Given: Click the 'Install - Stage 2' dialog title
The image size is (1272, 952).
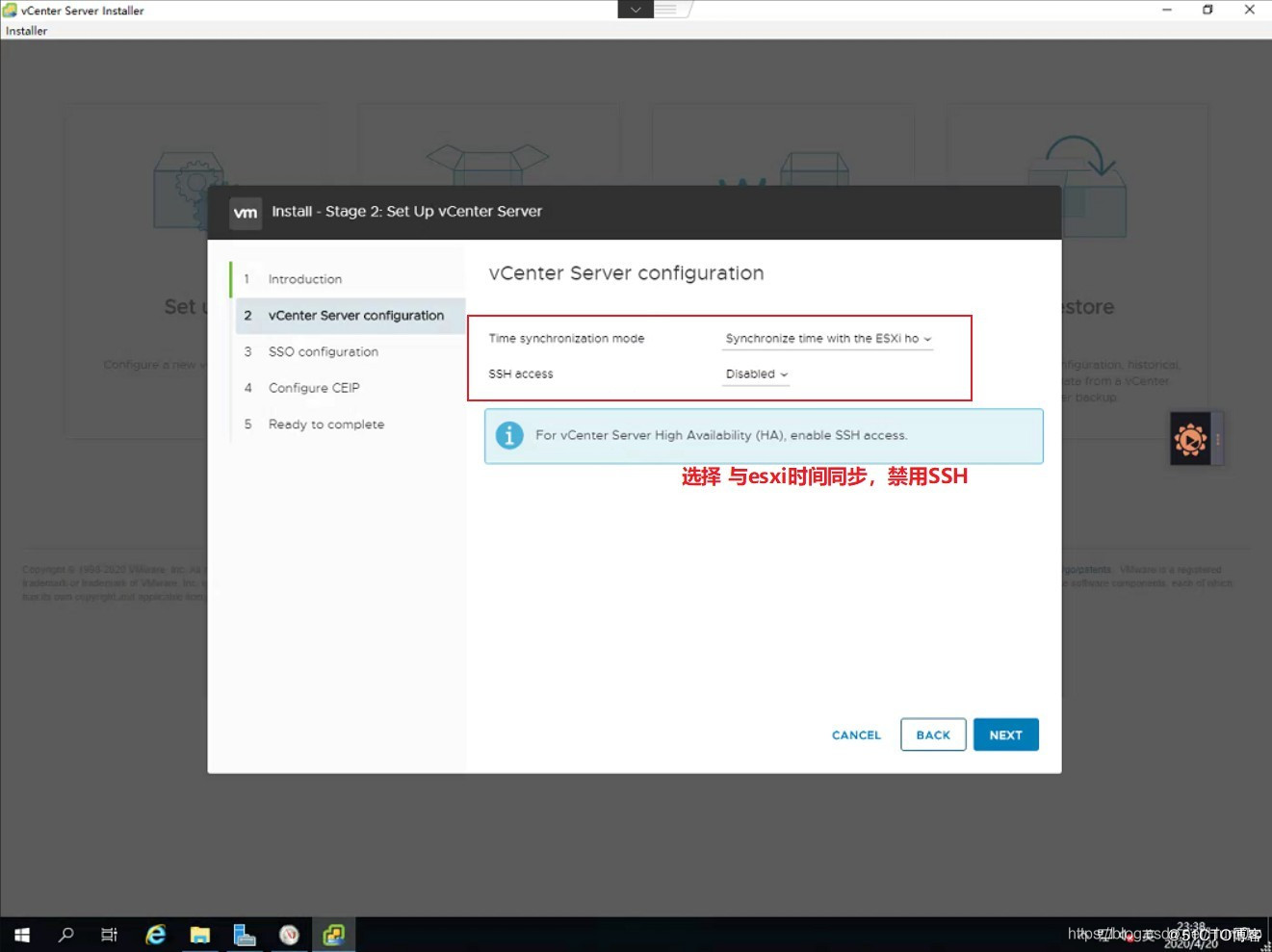Looking at the screenshot, I should 406,212.
